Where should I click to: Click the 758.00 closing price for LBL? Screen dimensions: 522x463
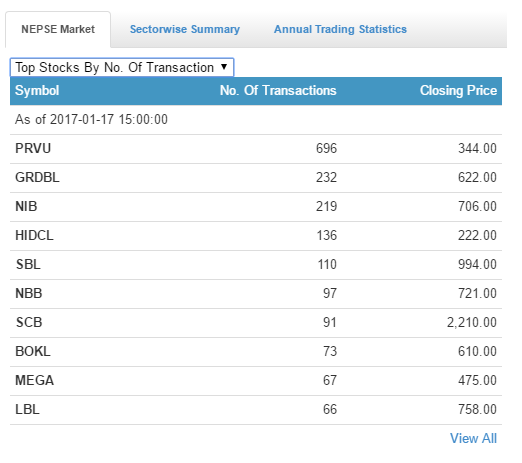tap(477, 410)
